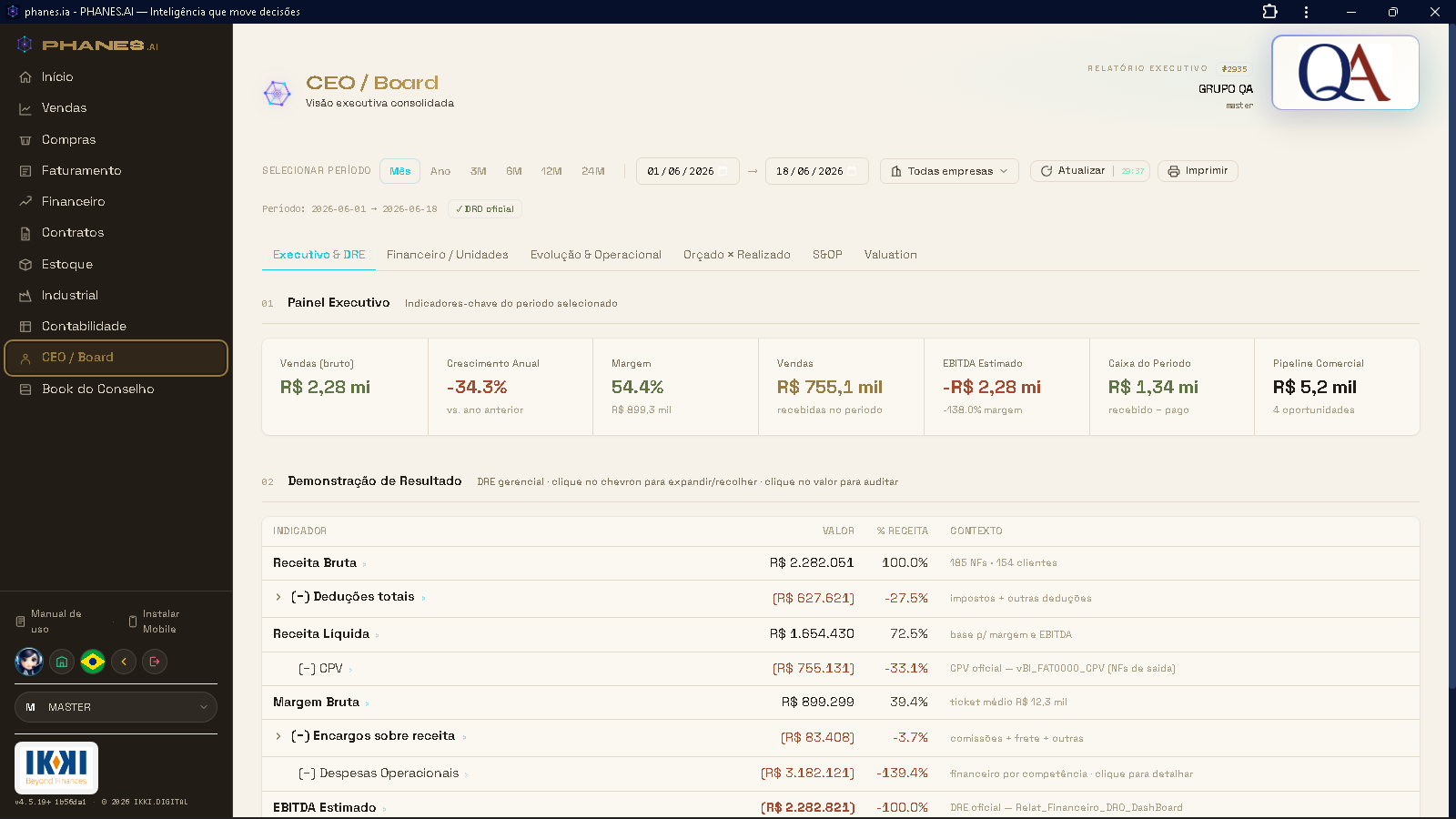
Task: Select the Ano period option
Action: tap(440, 171)
